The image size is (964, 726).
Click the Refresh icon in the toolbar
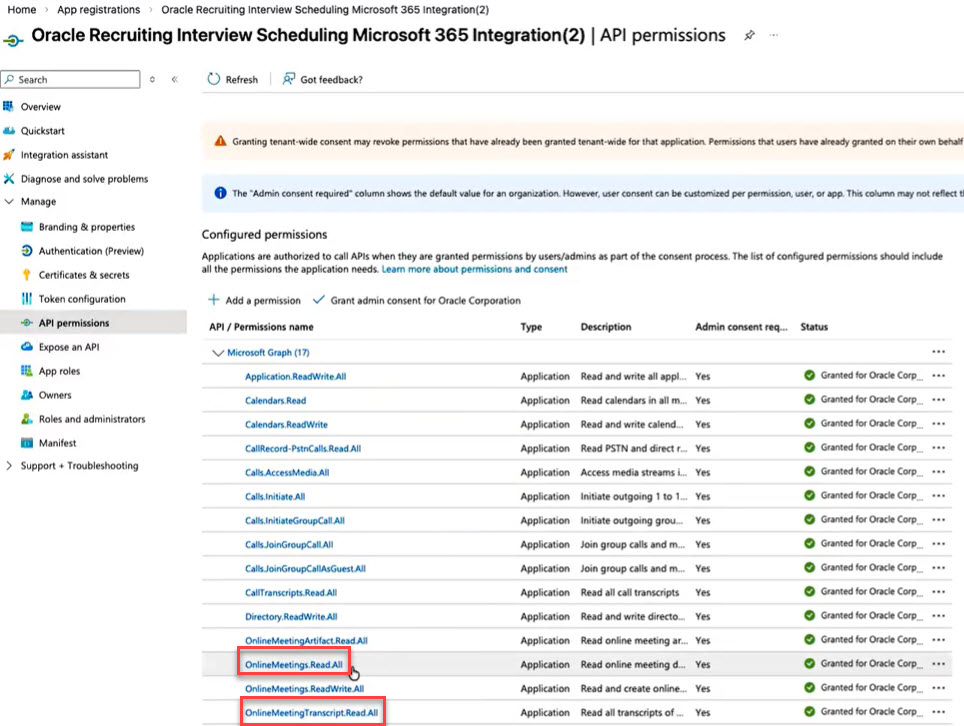[213, 79]
